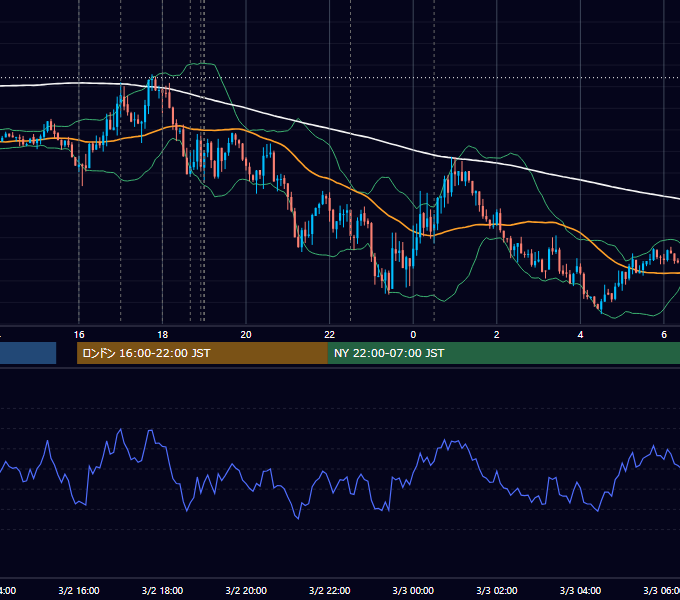
Task: Click the 3/3 04:00 label on the bottom axis
Action: tap(580, 590)
